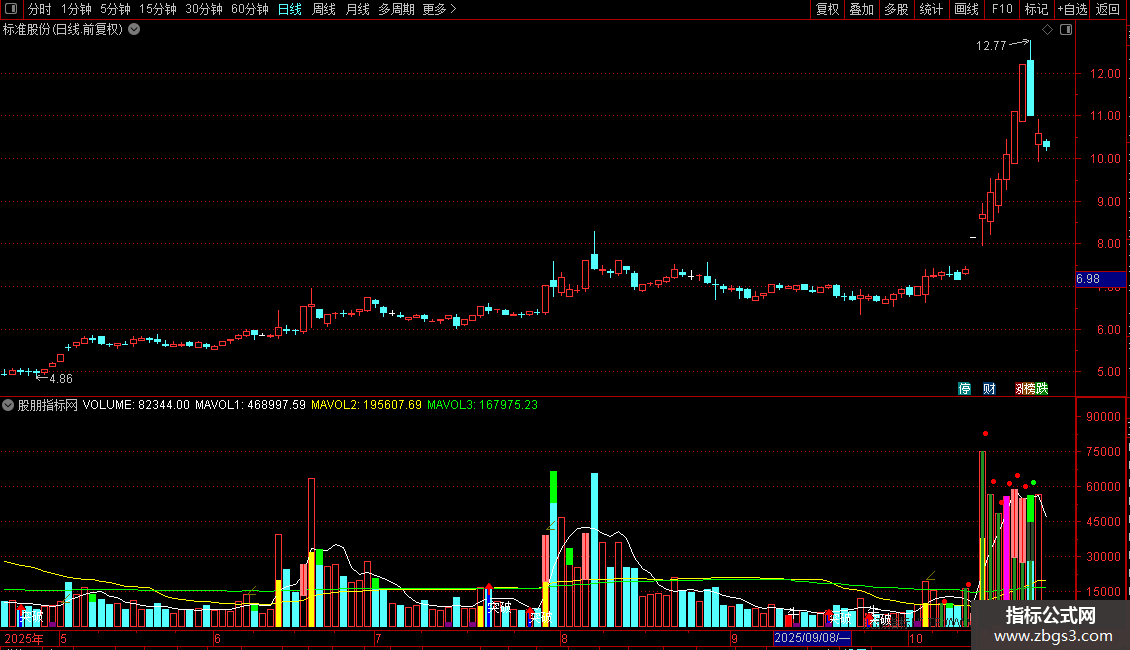1130x650 pixels.
Task: Select the 15分钟 period tab
Action: click(158, 9)
